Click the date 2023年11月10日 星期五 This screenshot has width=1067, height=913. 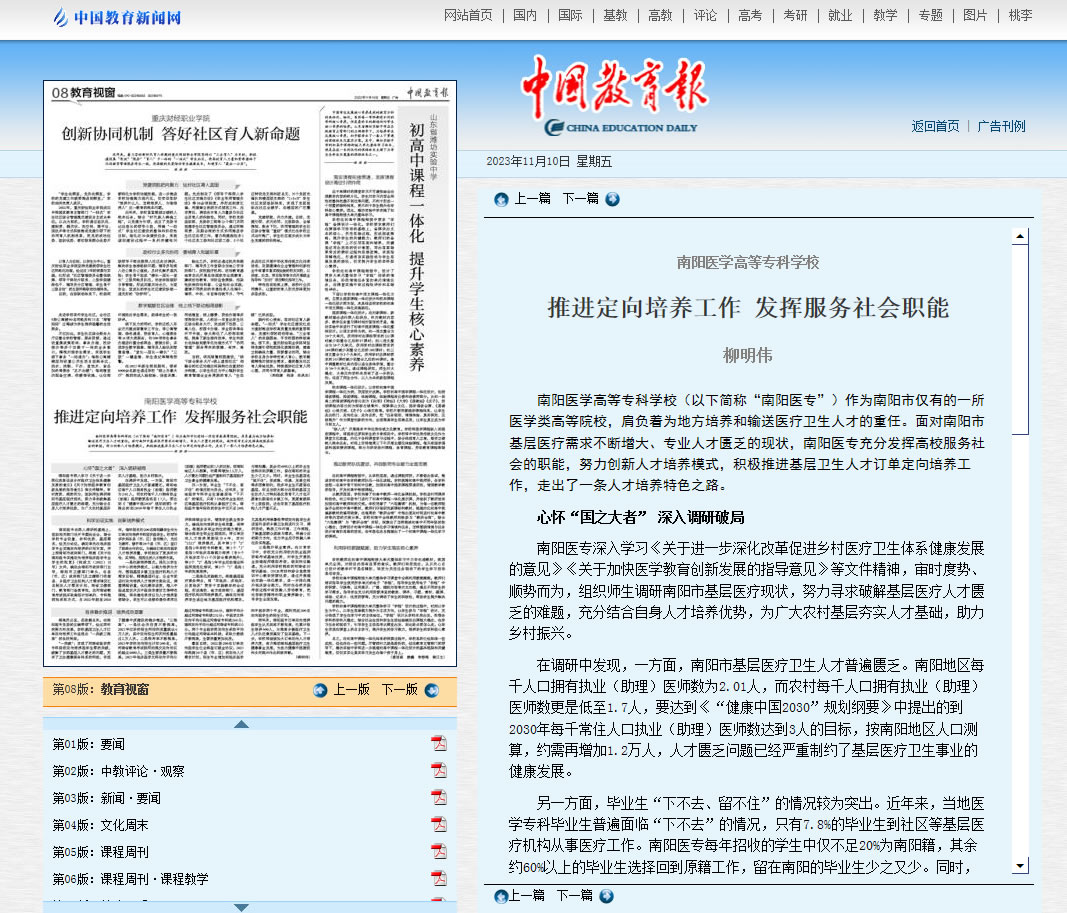549,161
